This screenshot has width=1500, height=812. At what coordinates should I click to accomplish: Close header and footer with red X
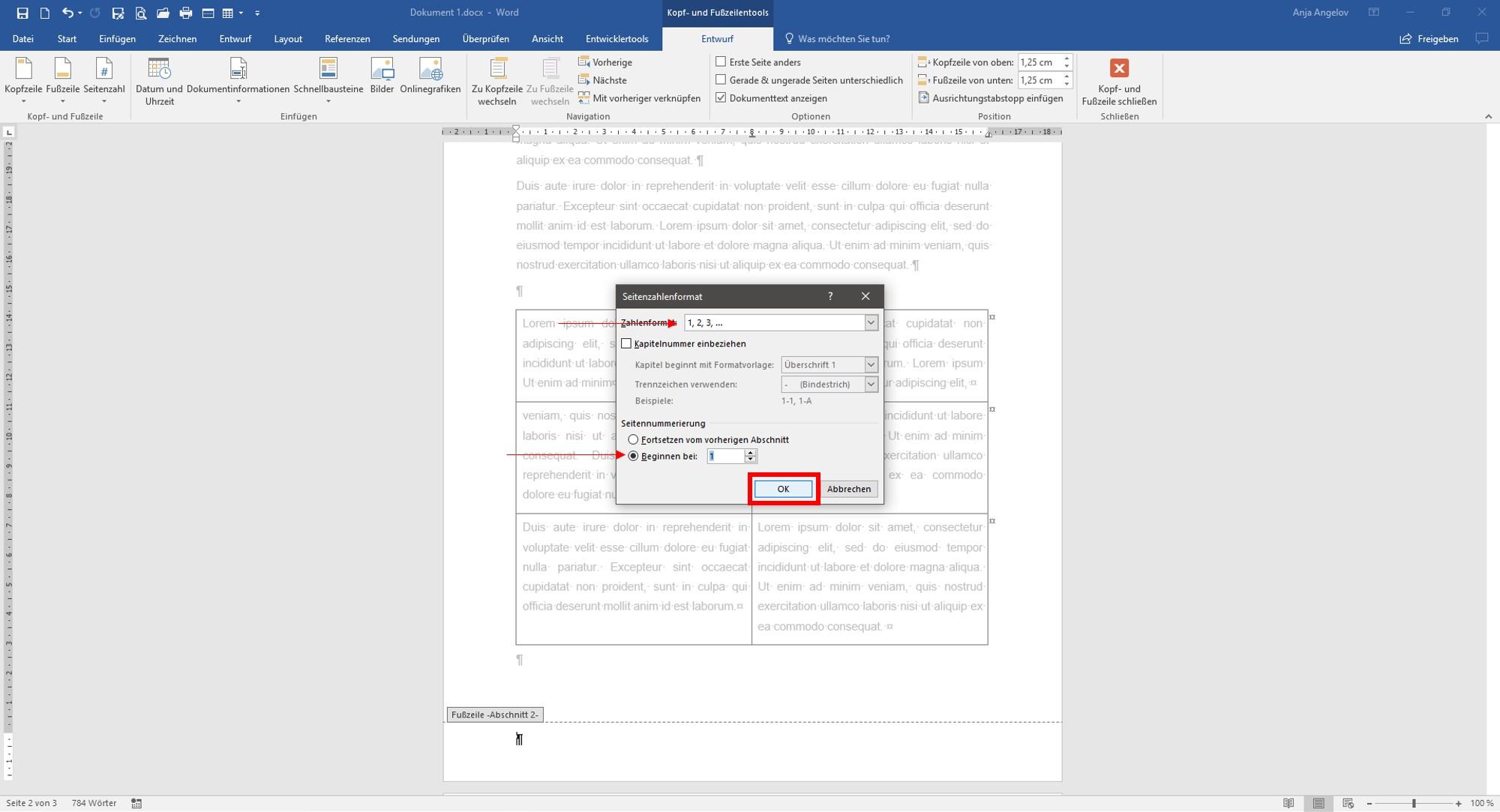coord(1119,82)
